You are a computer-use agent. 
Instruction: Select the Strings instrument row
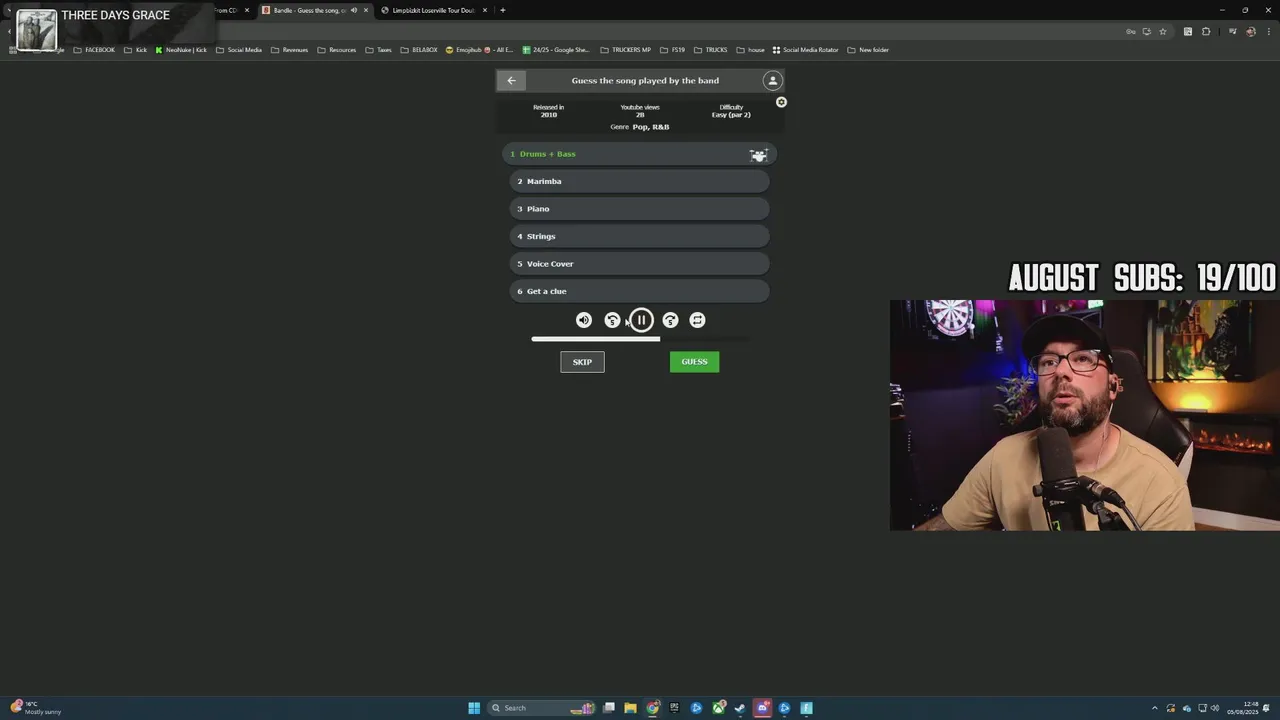click(640, 236)
